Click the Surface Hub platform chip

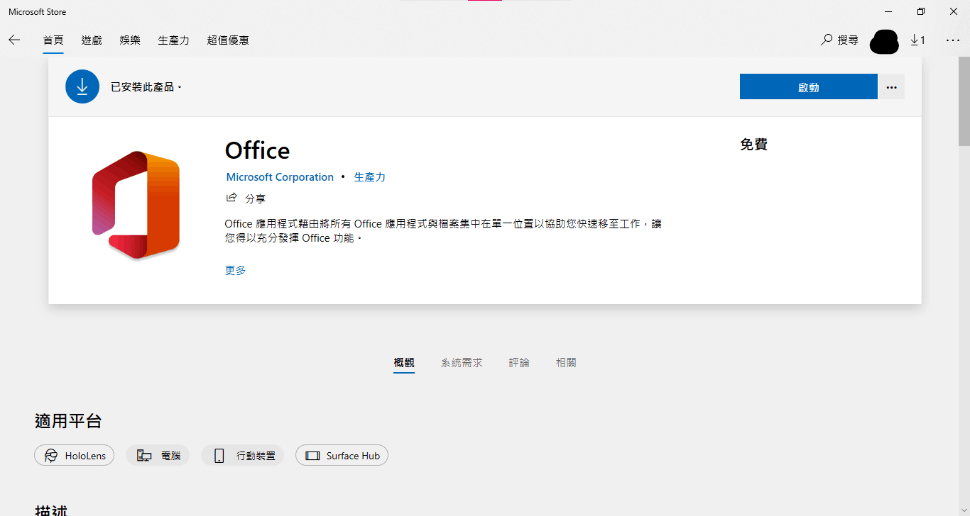[x=342, y=455]
